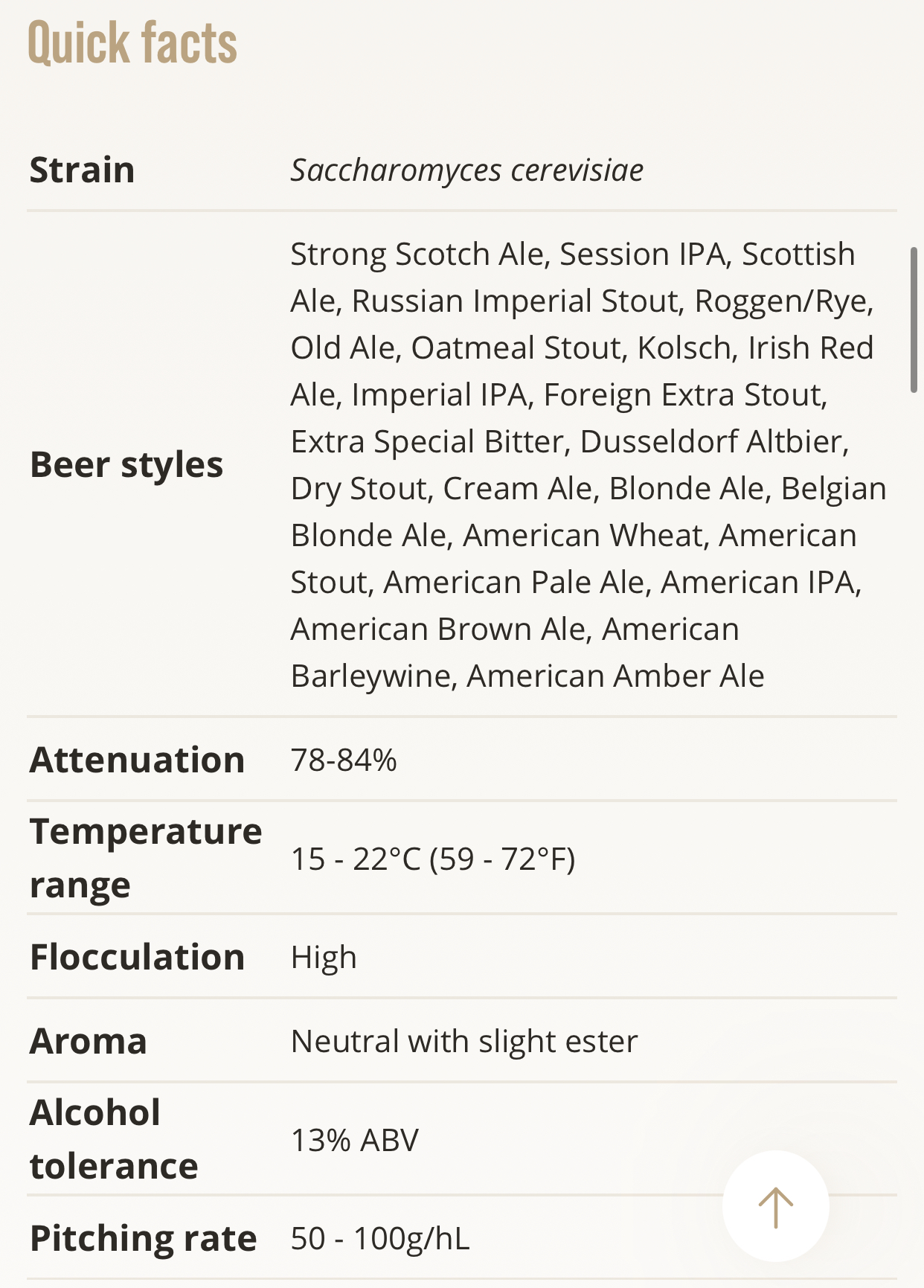Click the Flocculation row label
Viewport: 924px width, 1288px height.
[137, 957]
